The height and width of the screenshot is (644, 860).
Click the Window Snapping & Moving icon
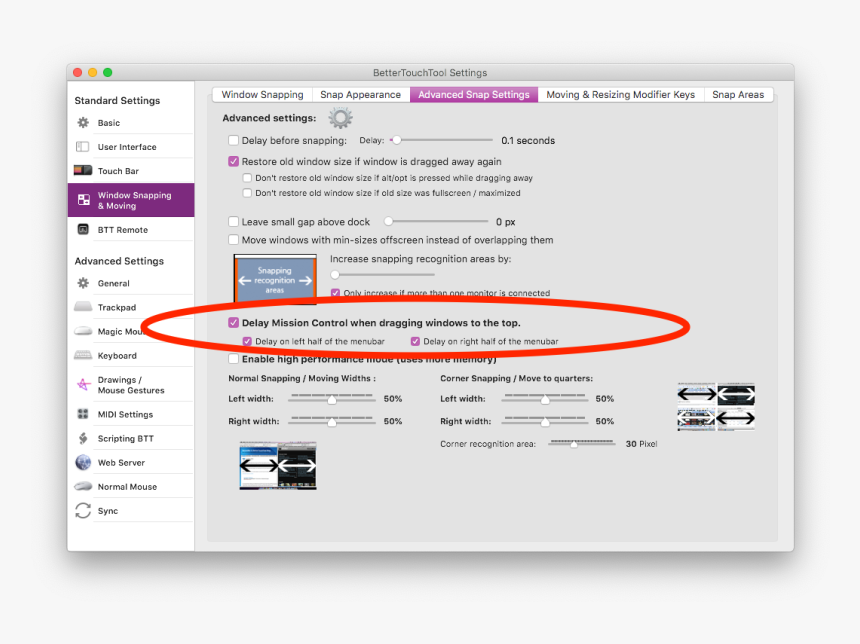(x=83, y=200)
